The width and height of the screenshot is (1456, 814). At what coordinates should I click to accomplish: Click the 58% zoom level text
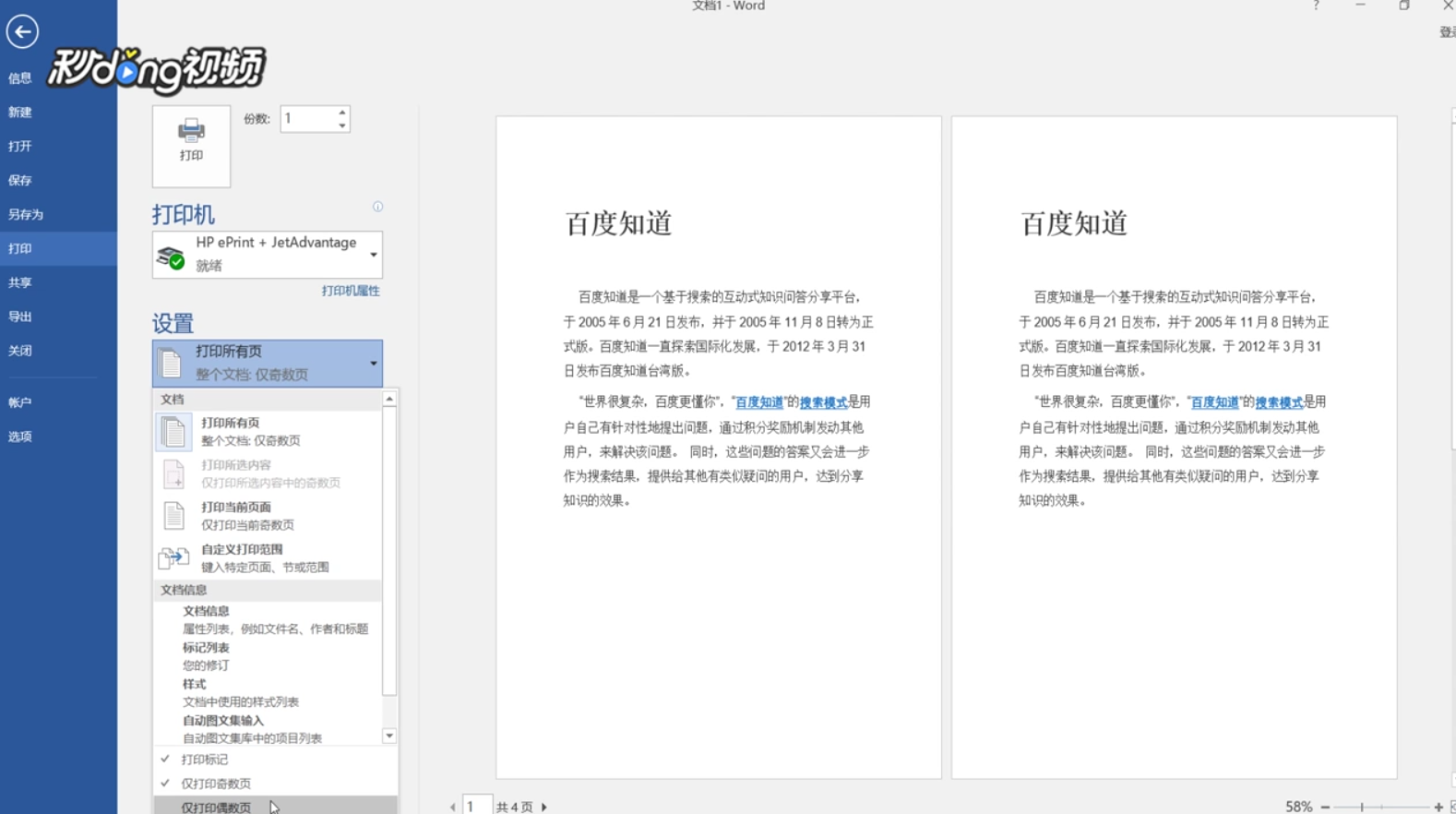(x=1298, y=808)
